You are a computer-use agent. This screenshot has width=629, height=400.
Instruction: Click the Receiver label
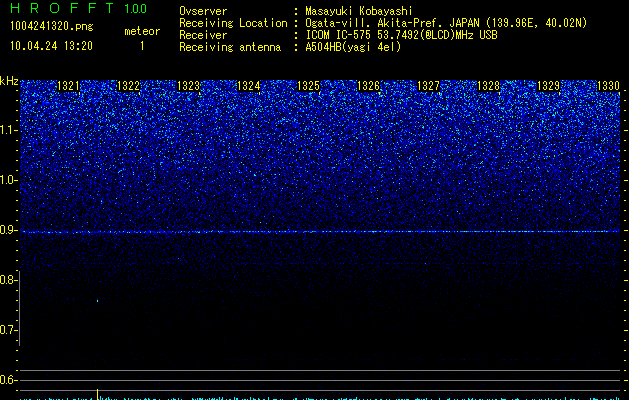coord(203,35)
